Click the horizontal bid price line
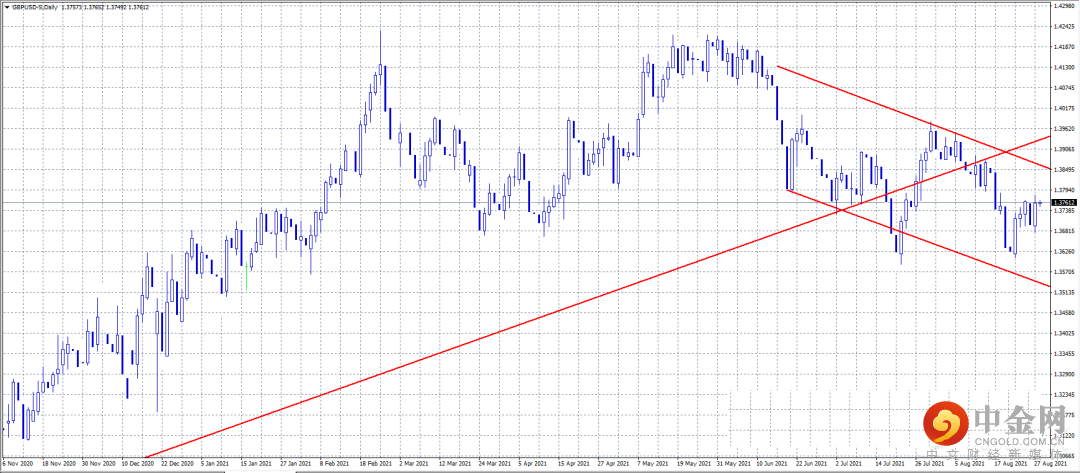The width and height of the screenshot is (1080, 473). click(525, 202)
